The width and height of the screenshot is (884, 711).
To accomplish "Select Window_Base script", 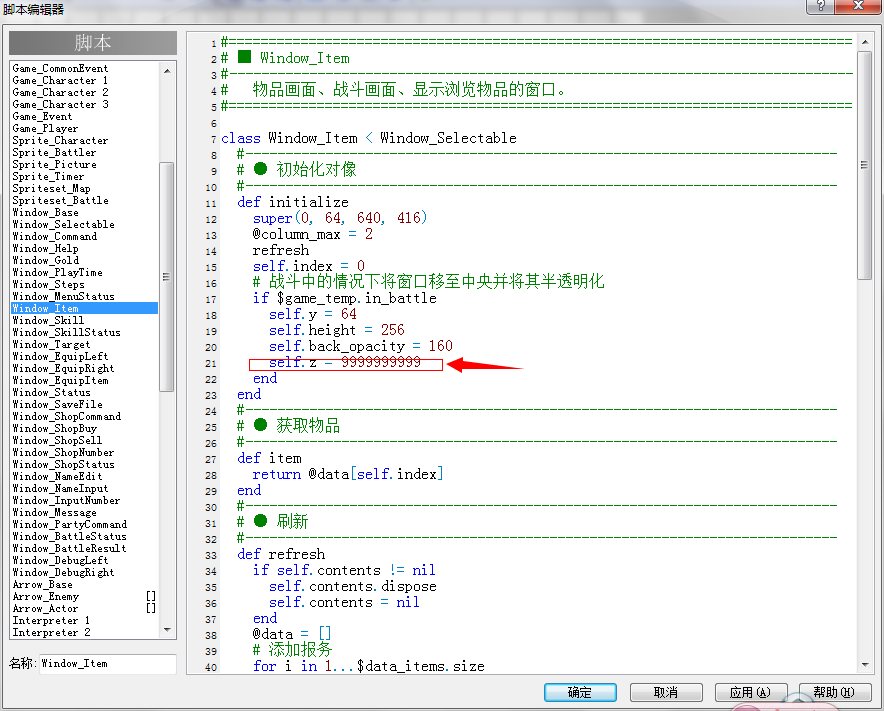I will (x=45, y=213).
